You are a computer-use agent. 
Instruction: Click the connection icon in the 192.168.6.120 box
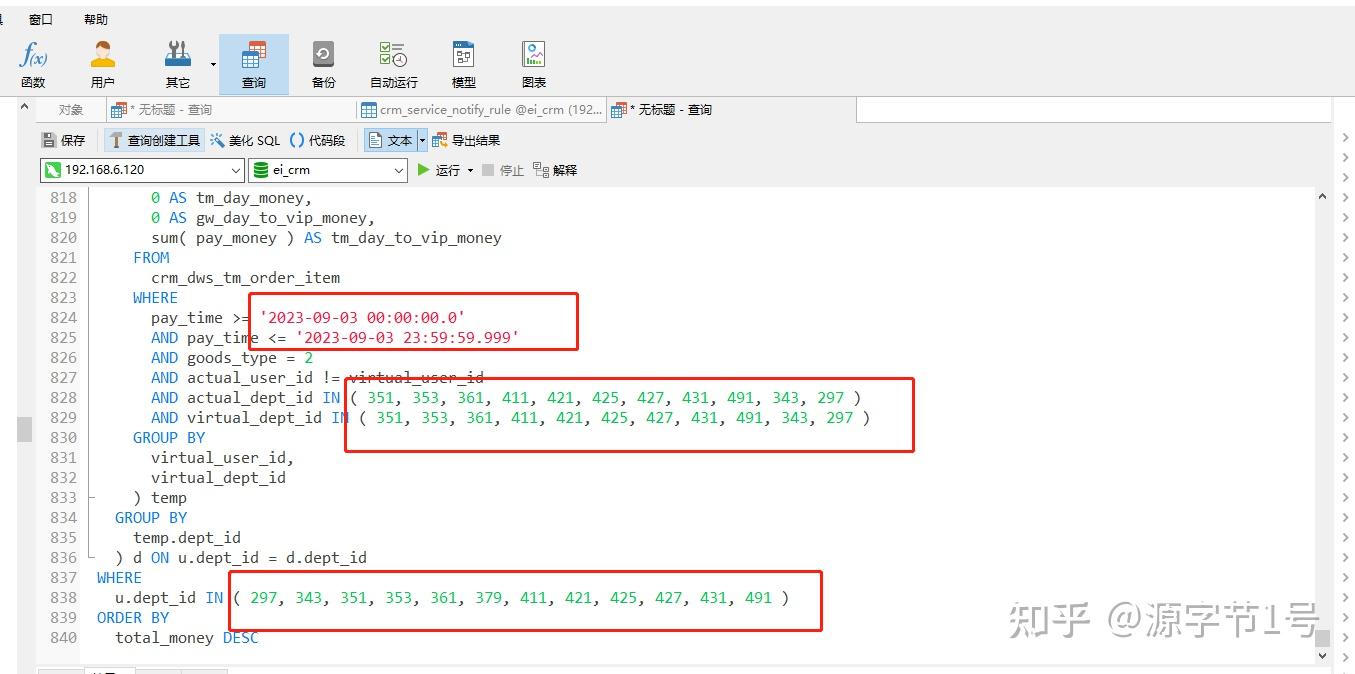[x=53, y=170]
